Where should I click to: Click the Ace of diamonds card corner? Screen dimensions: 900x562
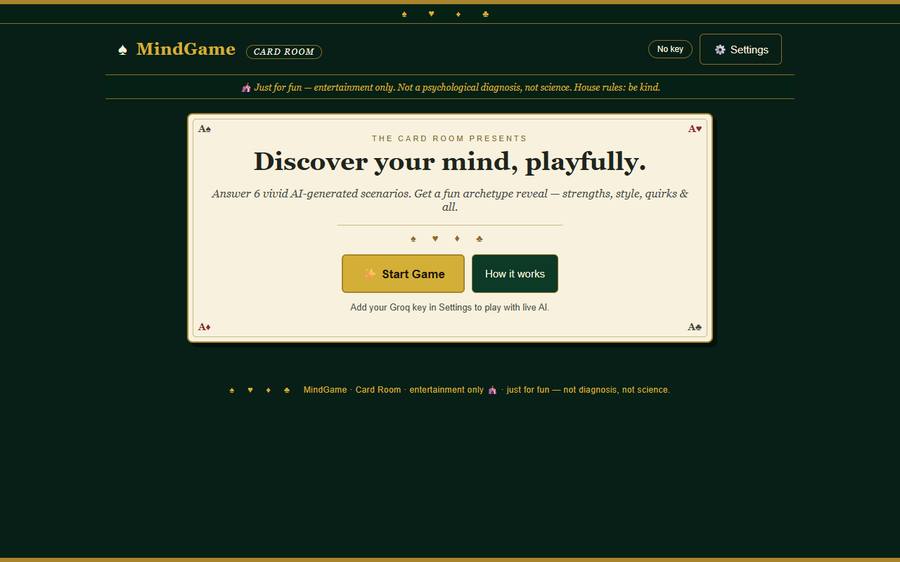204,327
